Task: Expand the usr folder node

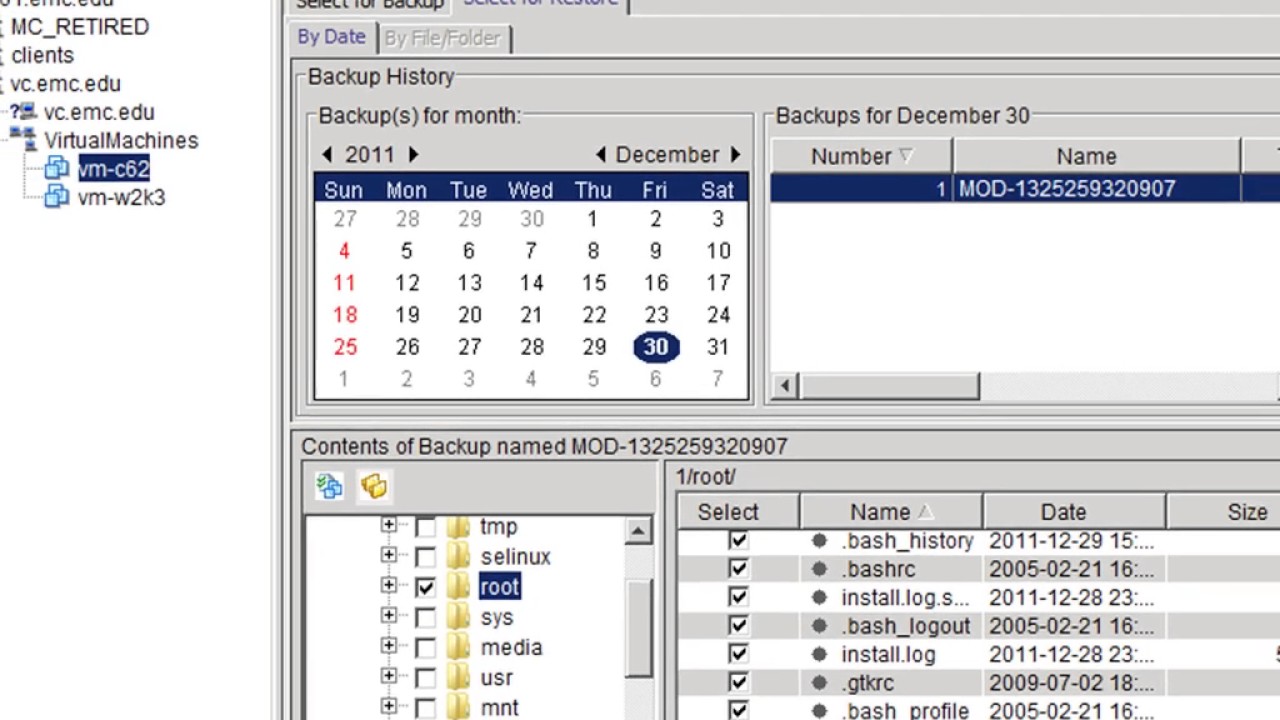Action: pos(389,676)
